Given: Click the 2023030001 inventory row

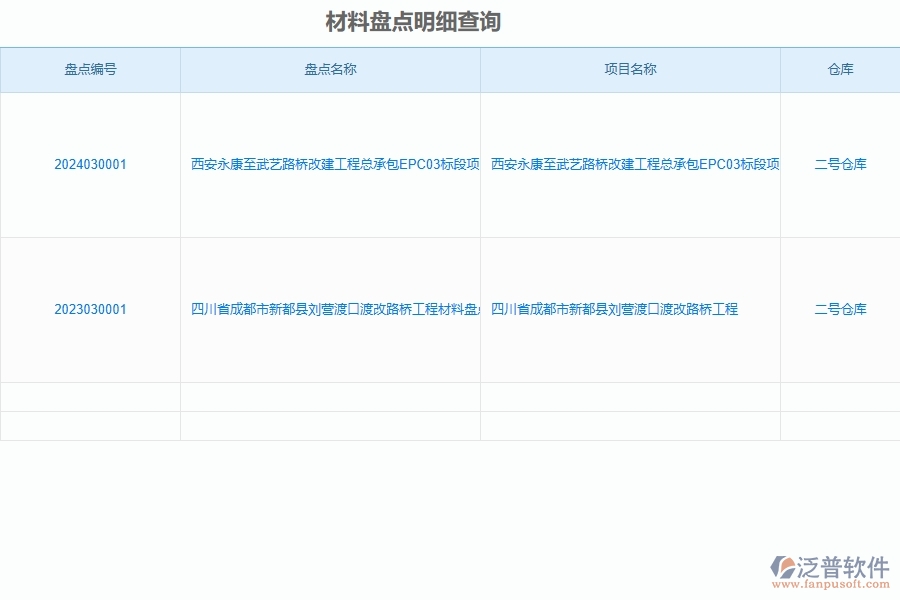Looking at the screenshot, I should 450,308.
